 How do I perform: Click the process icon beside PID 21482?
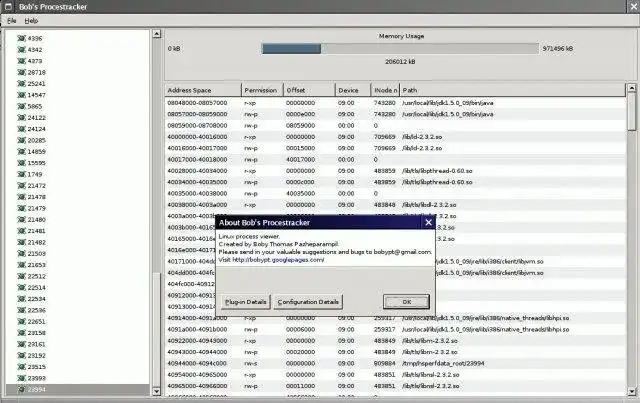point(22,242)
